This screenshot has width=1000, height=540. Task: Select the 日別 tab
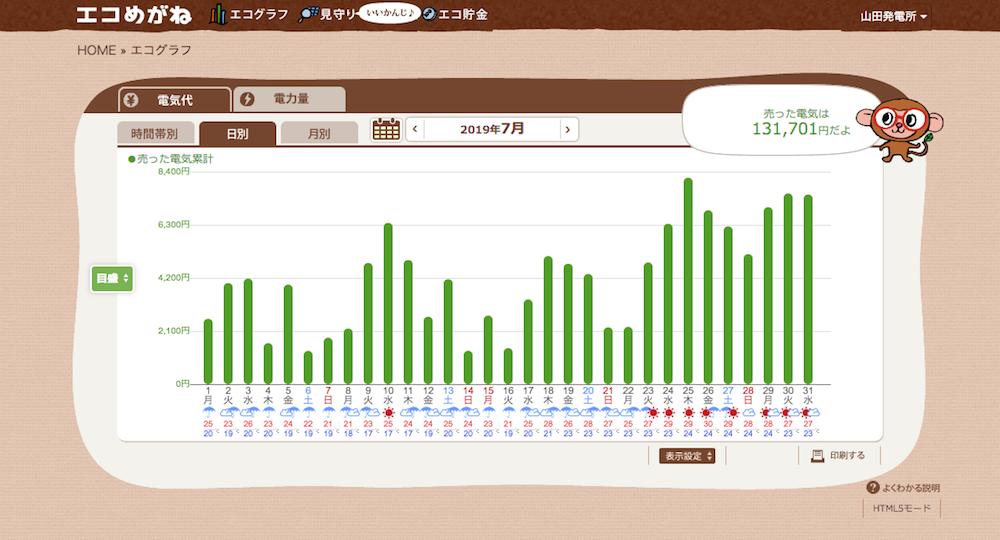tap(237, 134)
